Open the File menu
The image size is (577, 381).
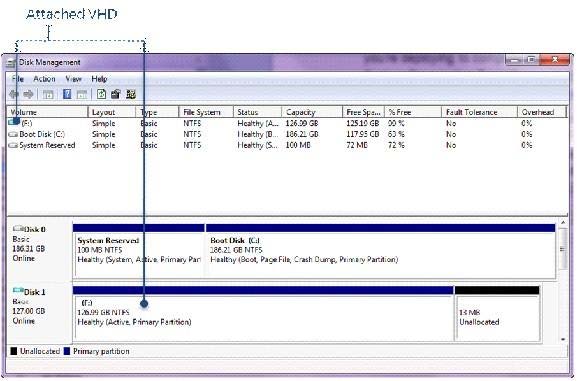coord(17,79)
